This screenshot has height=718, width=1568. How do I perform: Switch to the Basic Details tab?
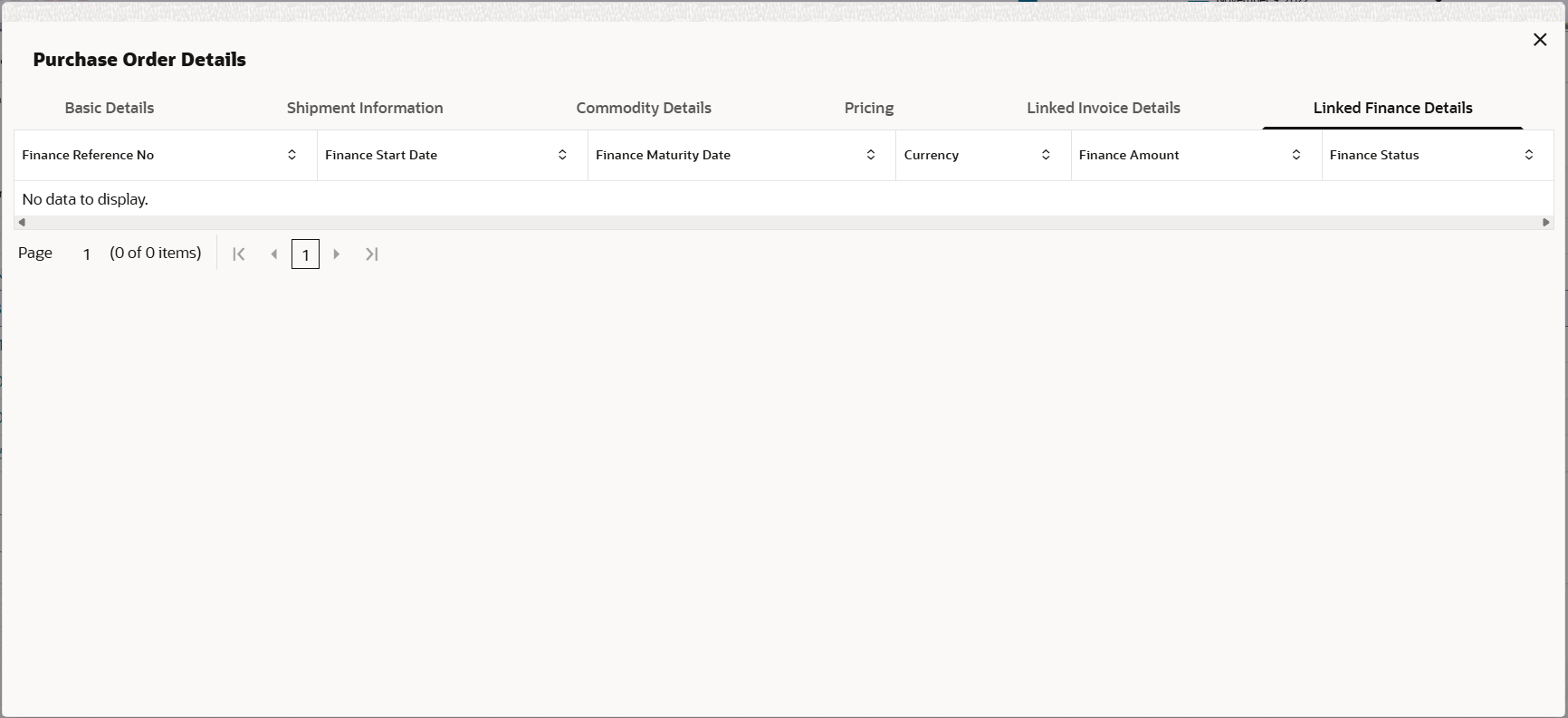(110, 108)
